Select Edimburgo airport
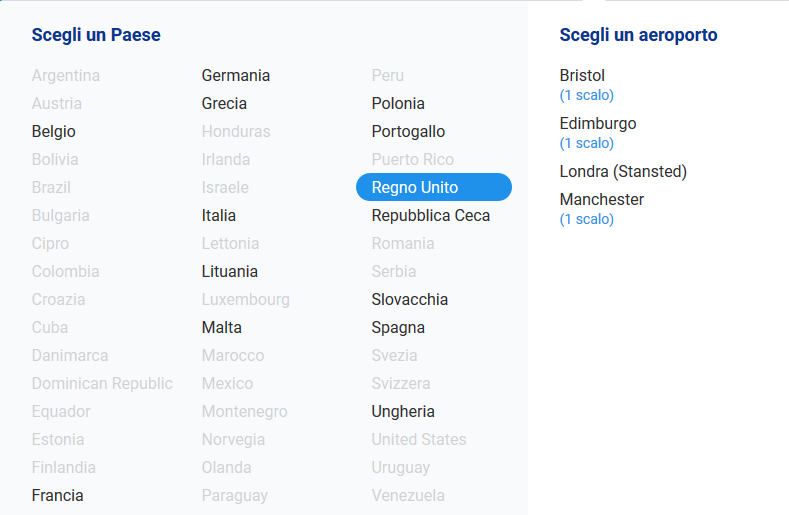 [x=598, y=124]
